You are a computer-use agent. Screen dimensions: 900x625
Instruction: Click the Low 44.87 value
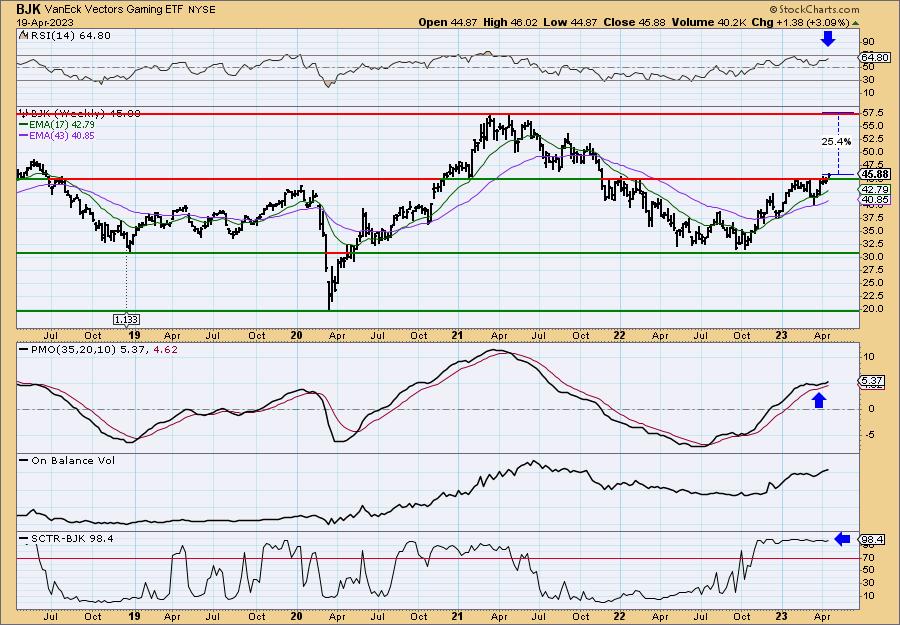(x=571, y=22)
